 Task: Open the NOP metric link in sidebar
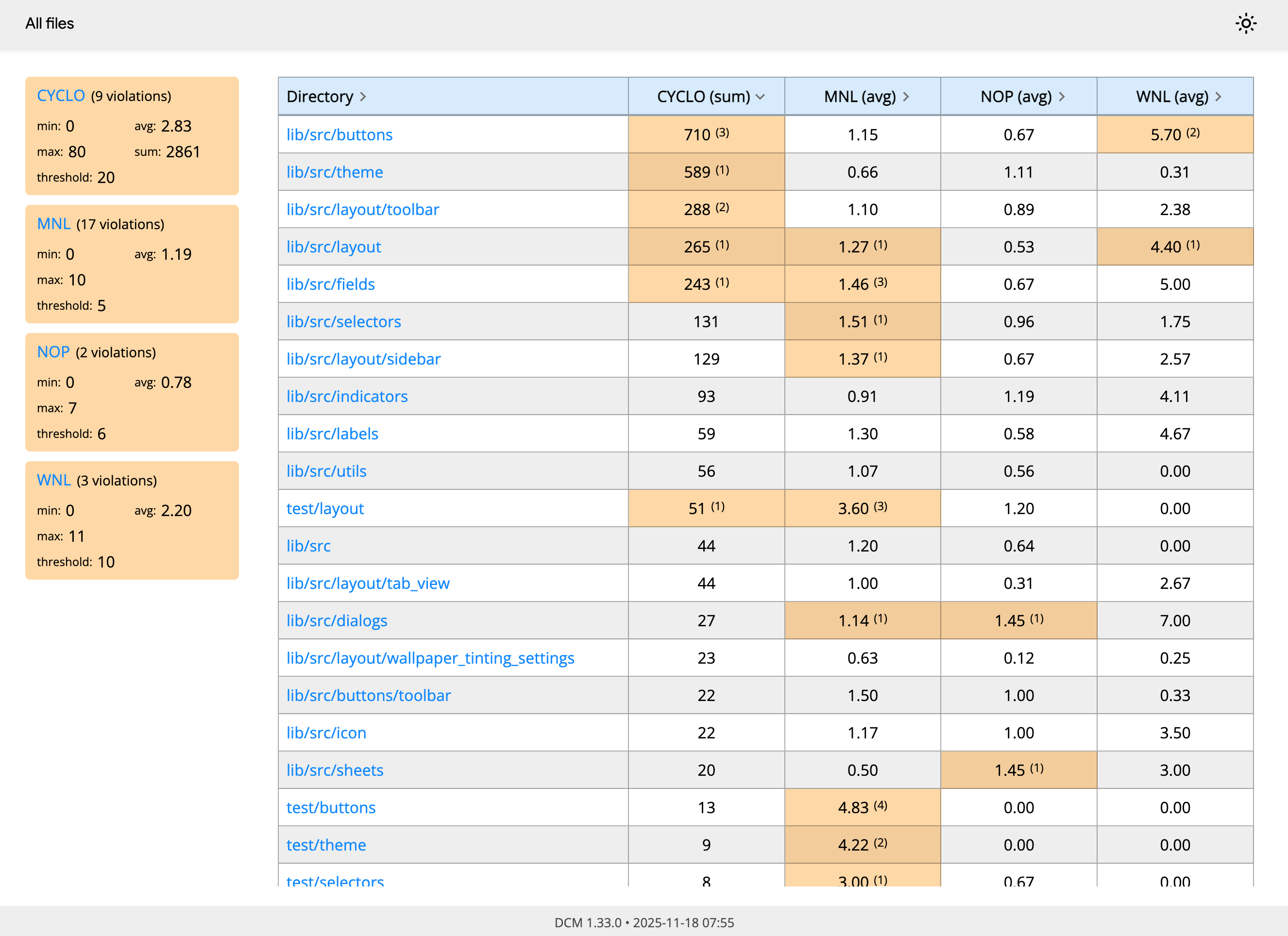tap(53, 352)
